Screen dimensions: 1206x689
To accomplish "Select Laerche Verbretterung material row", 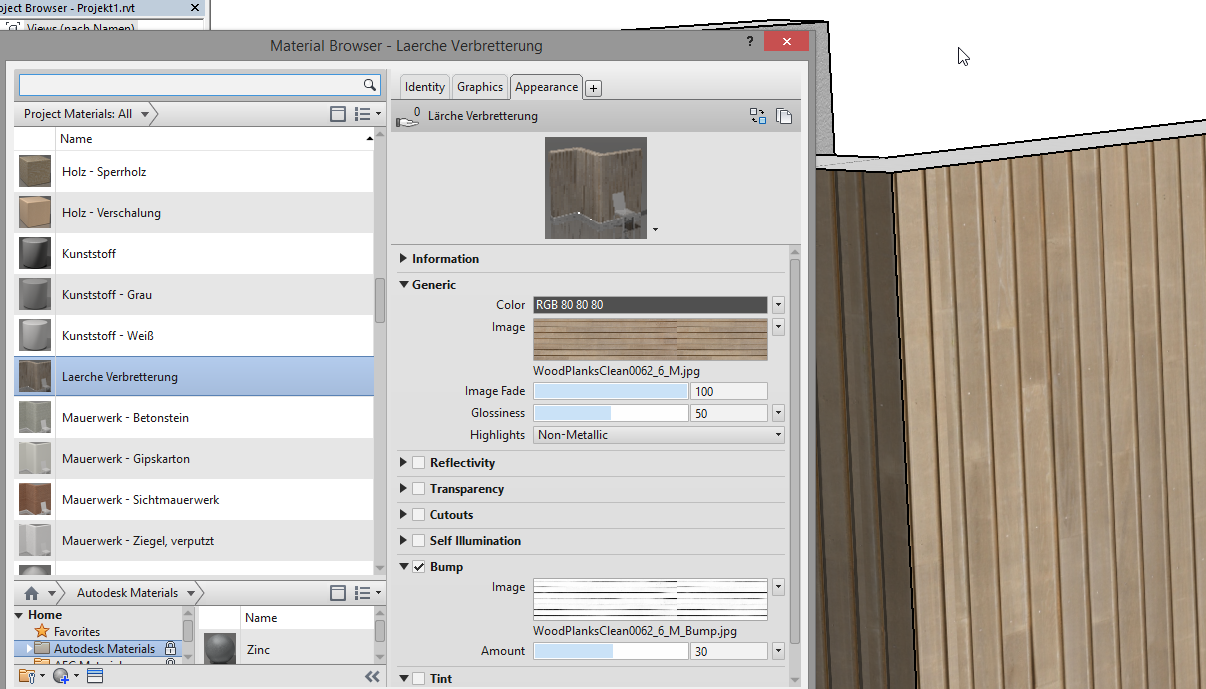I will click(x=194, y=377).
